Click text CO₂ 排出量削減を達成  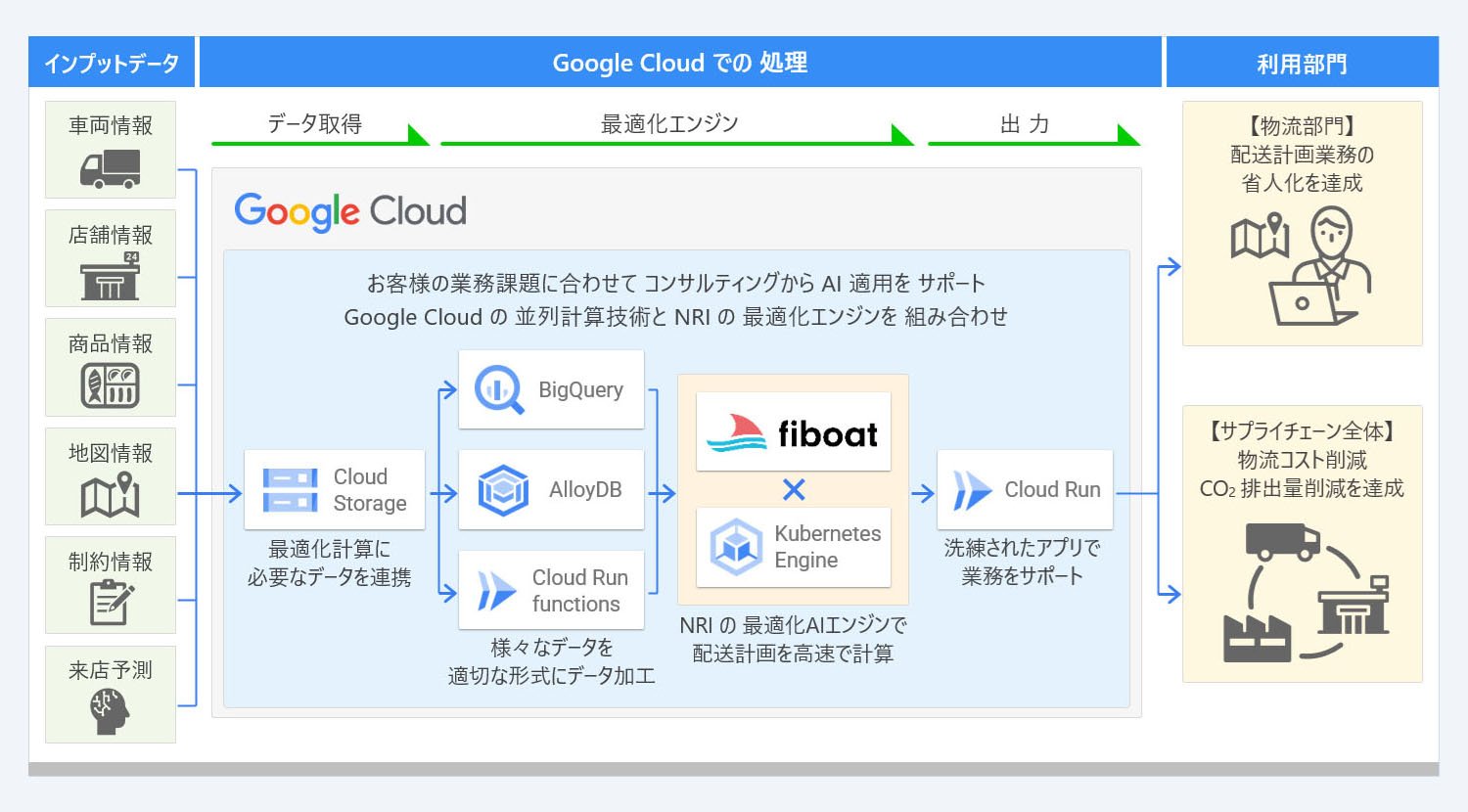[1302, 488]
